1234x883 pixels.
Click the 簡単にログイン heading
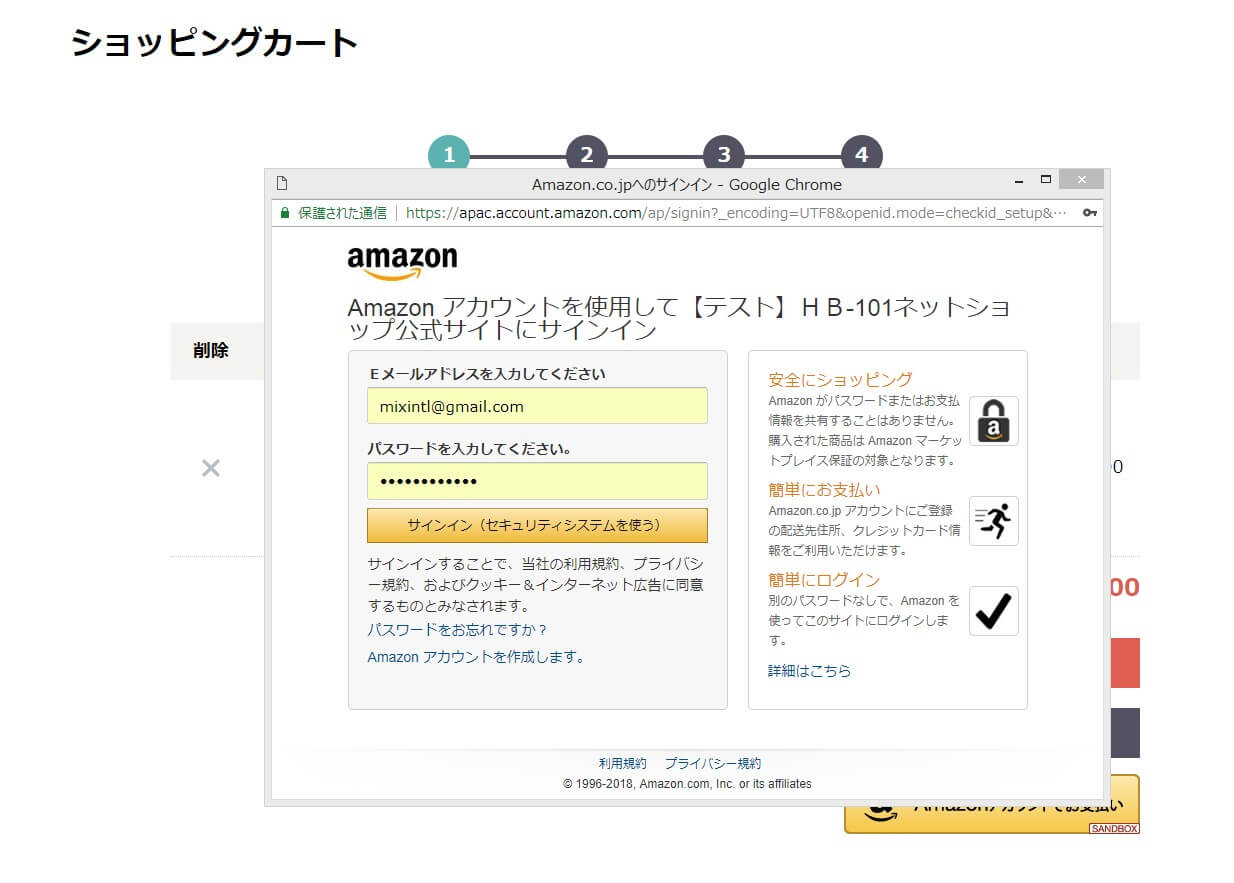tap(824, 580)
